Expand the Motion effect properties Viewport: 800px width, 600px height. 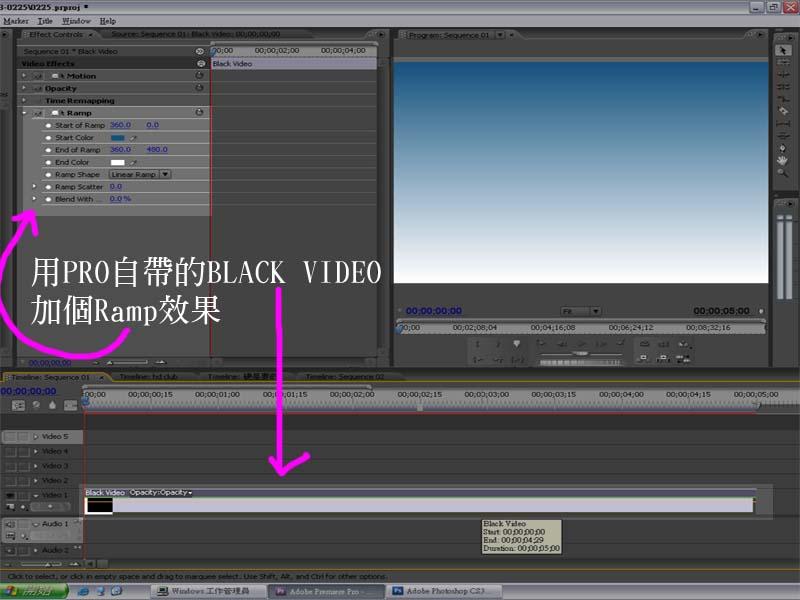point(24,76)
